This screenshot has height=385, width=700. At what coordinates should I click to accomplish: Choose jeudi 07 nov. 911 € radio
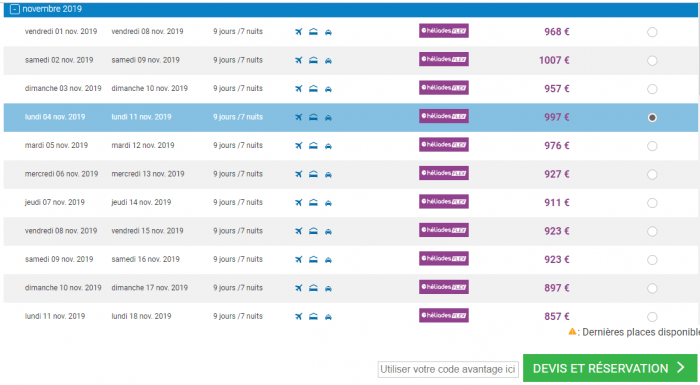[x=652, y=203]
